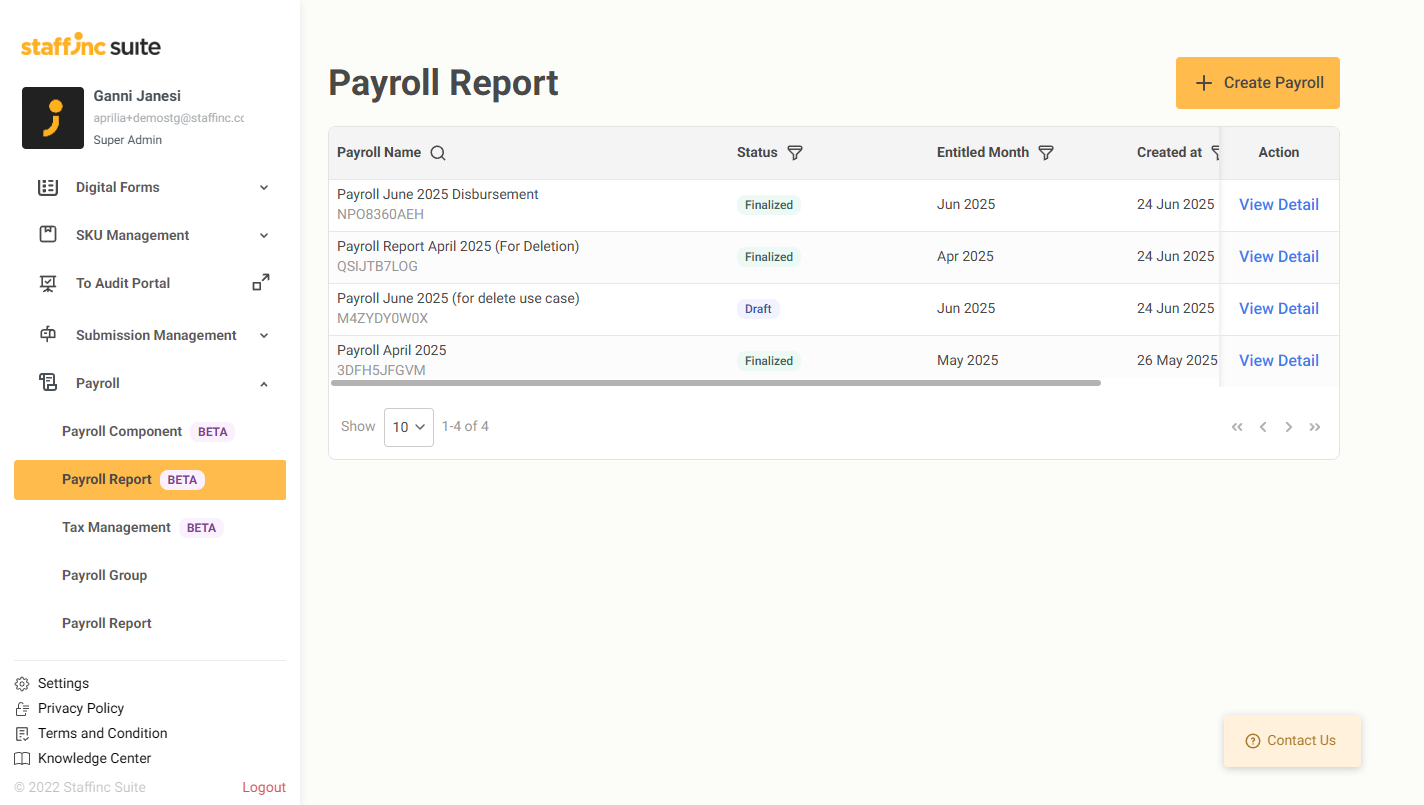
Task: Open Payroll Component in sidebar
Action: point(122,432)
